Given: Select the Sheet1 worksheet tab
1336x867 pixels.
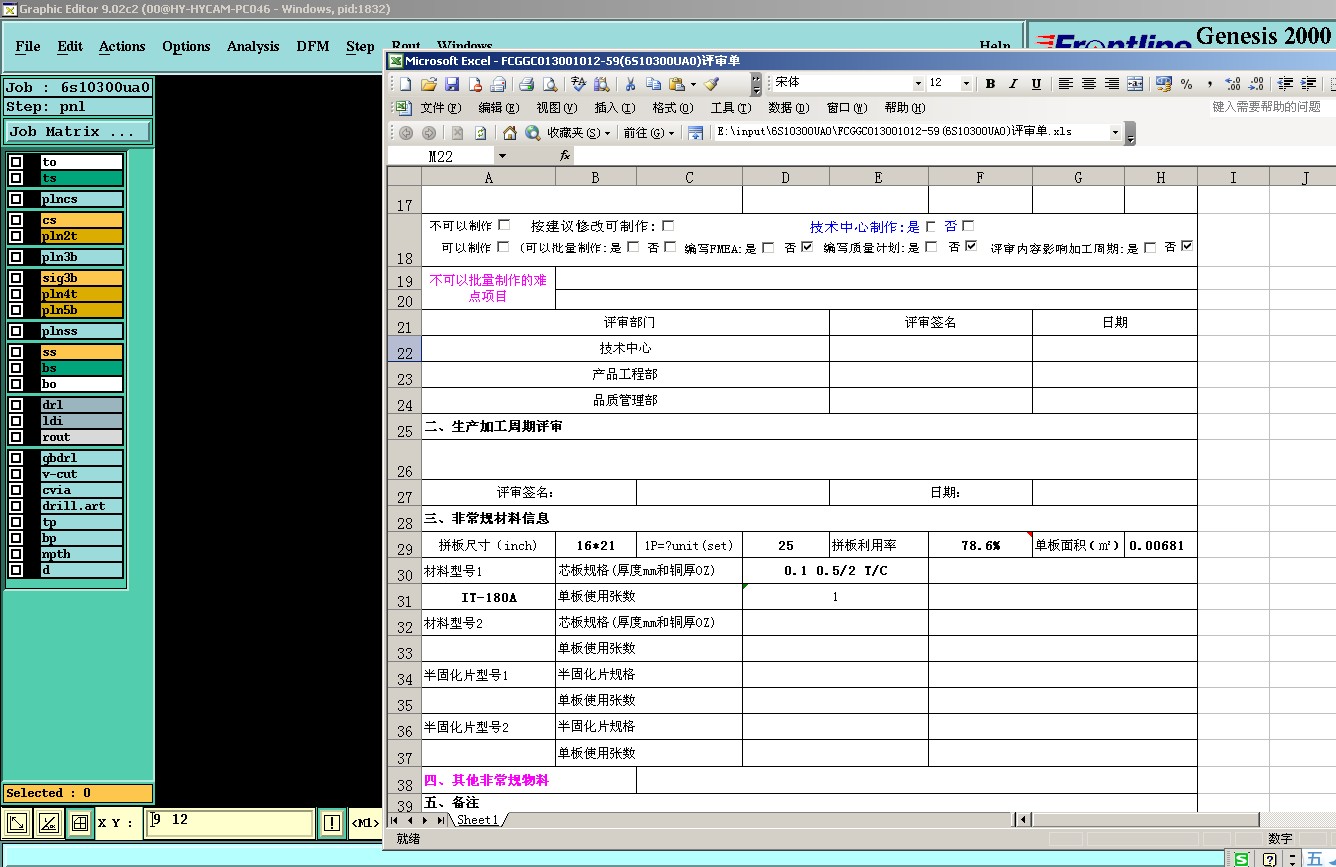Looking at the screenshot, I should 478,820.
